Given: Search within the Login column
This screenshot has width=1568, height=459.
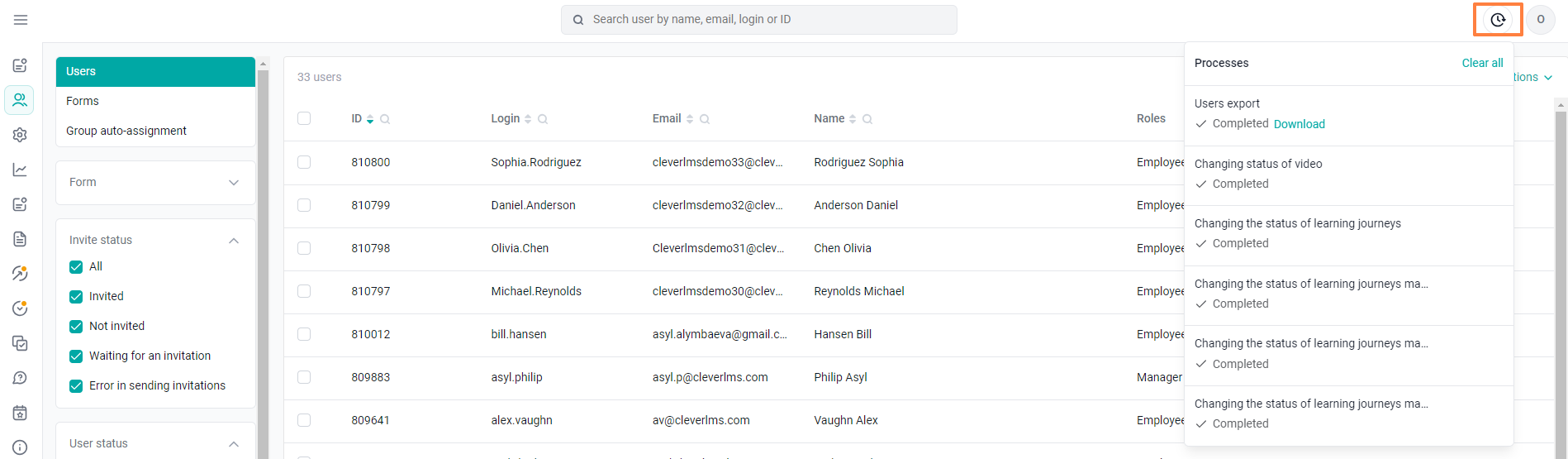Looking at the screenshot, I should click(x=543, y=119).
